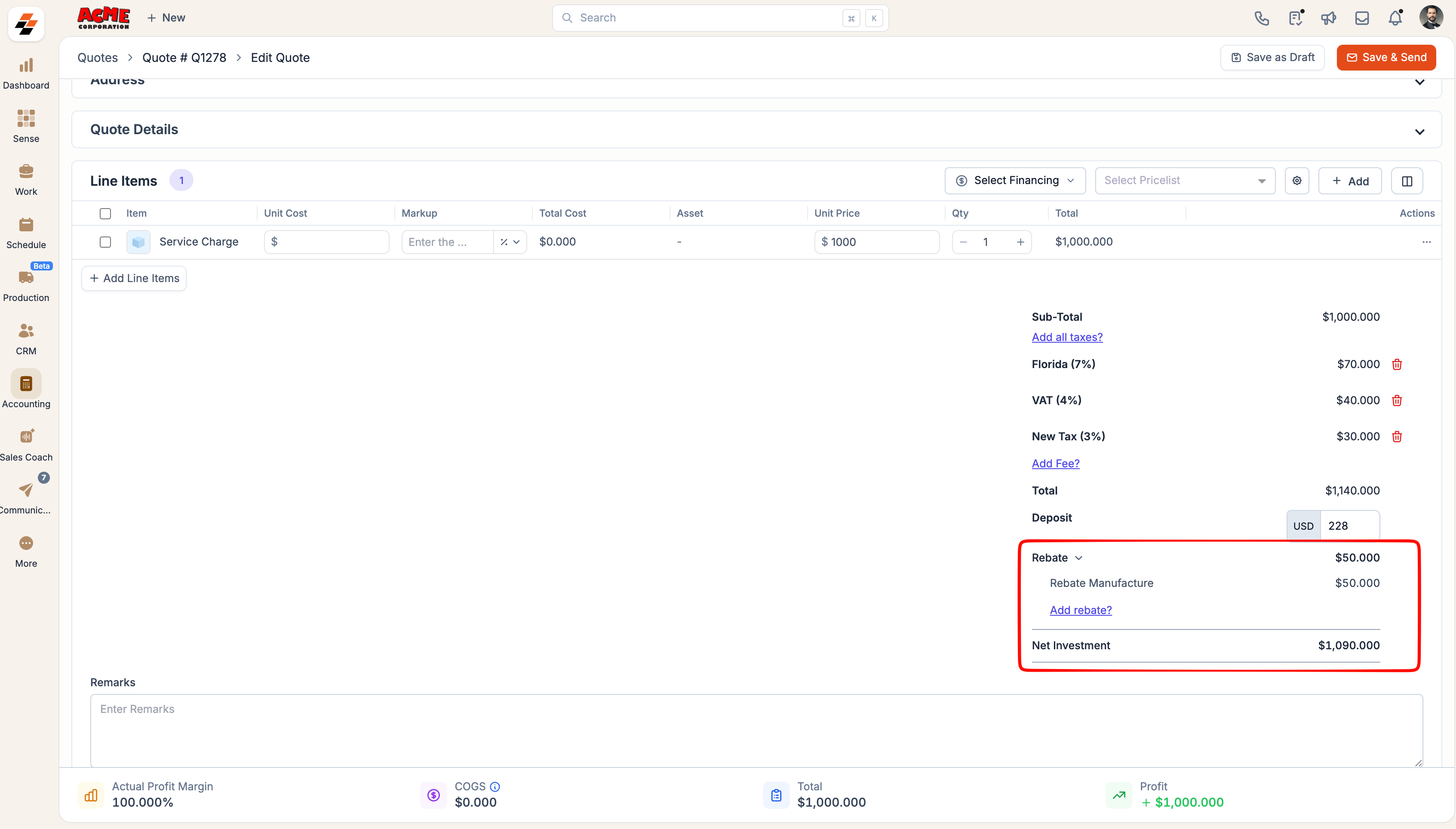Open the Select Financing dropdown
1456x829 pixels.
click(1015, 181)
